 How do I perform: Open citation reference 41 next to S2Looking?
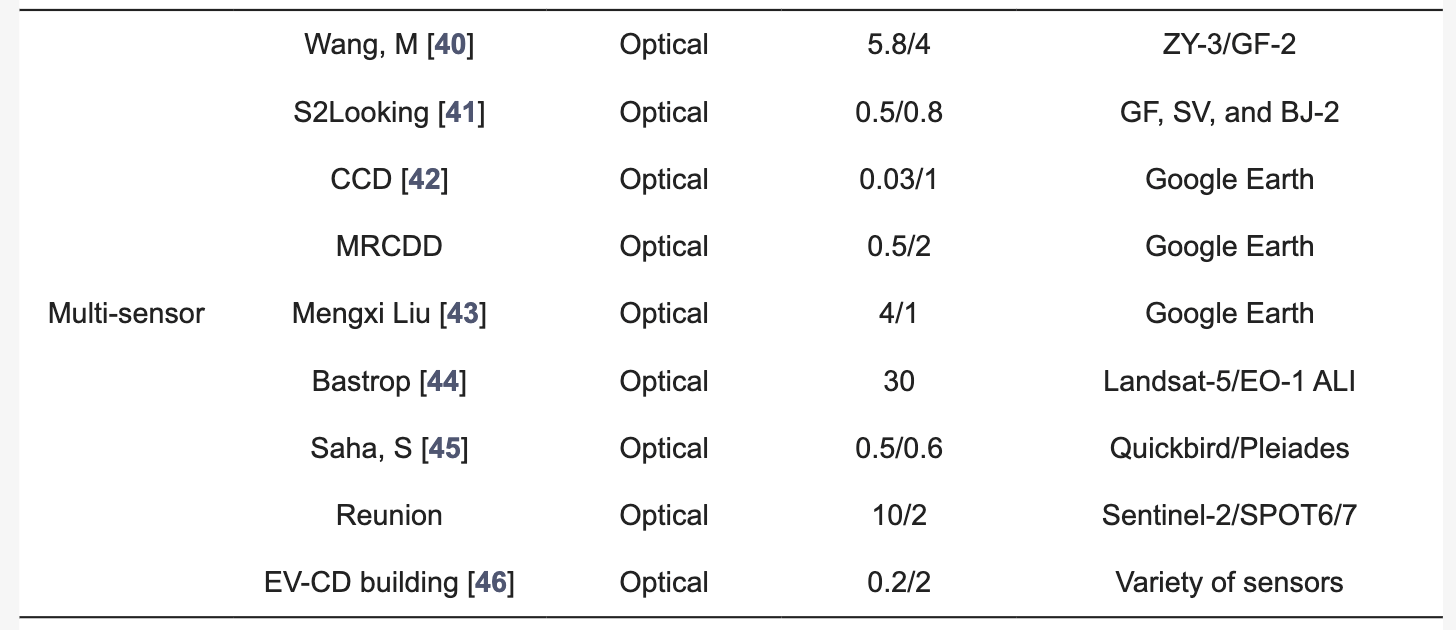point(461,112)
